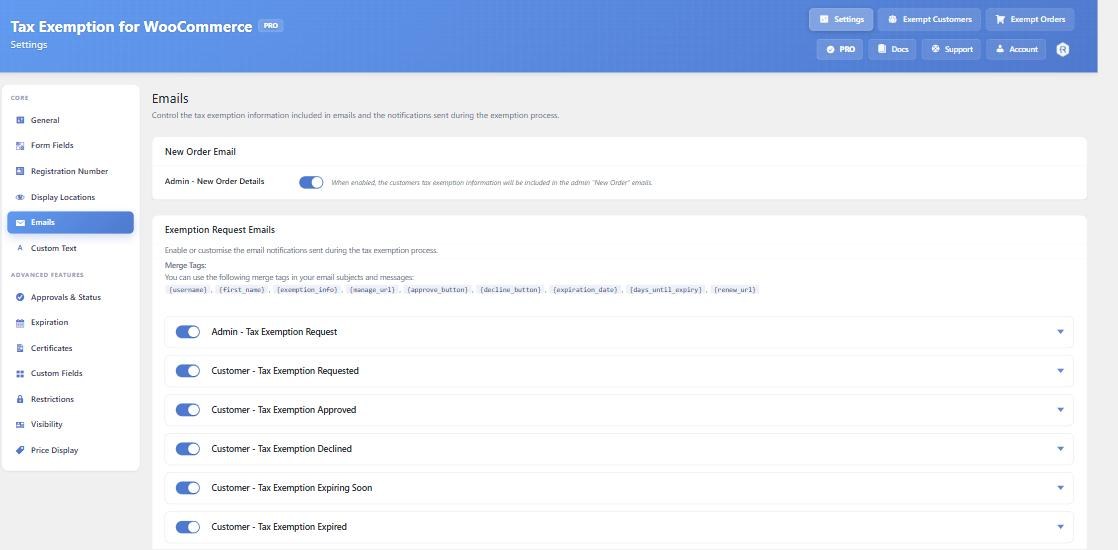Viewport: 1118px width, 550px height.
Task: Click the PRO badge beside the title
Action: point(270,26)
